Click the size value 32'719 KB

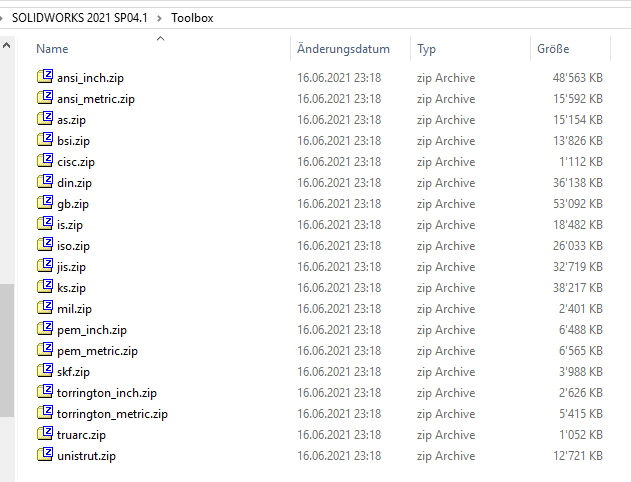[577, 267]
